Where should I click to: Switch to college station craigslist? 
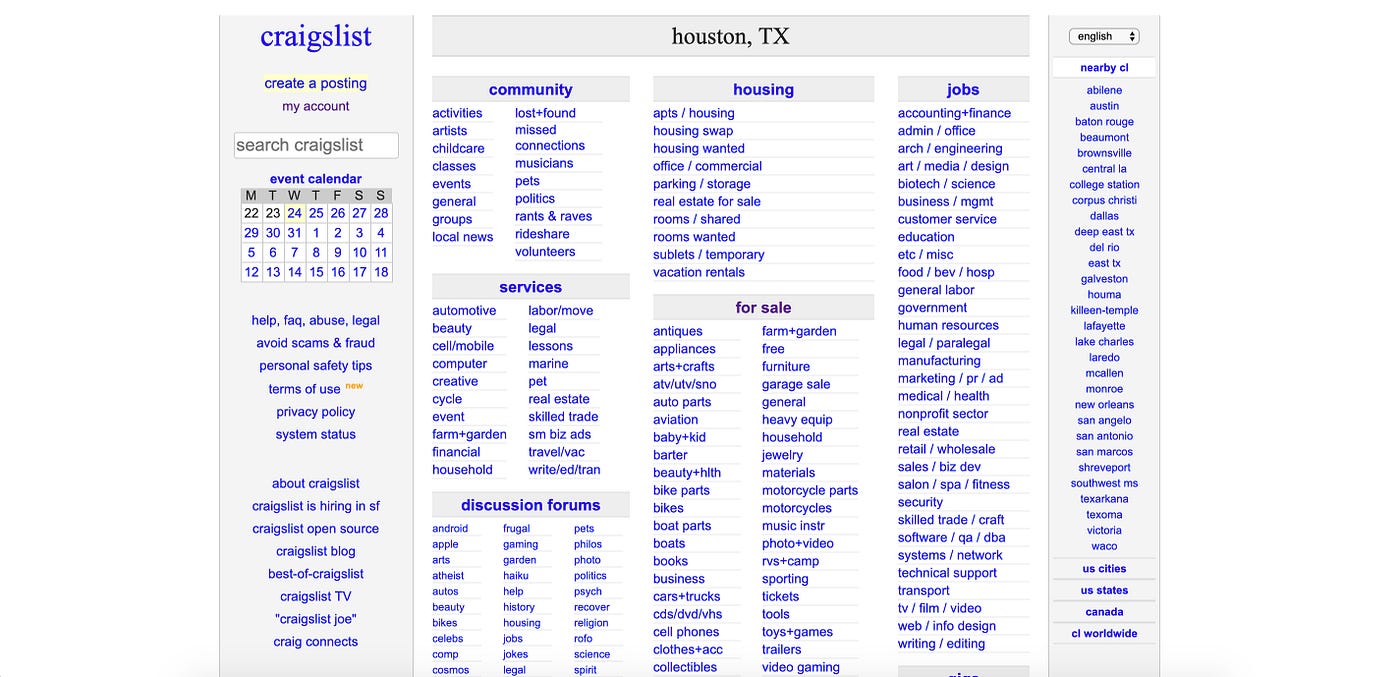click(1104, 185)
